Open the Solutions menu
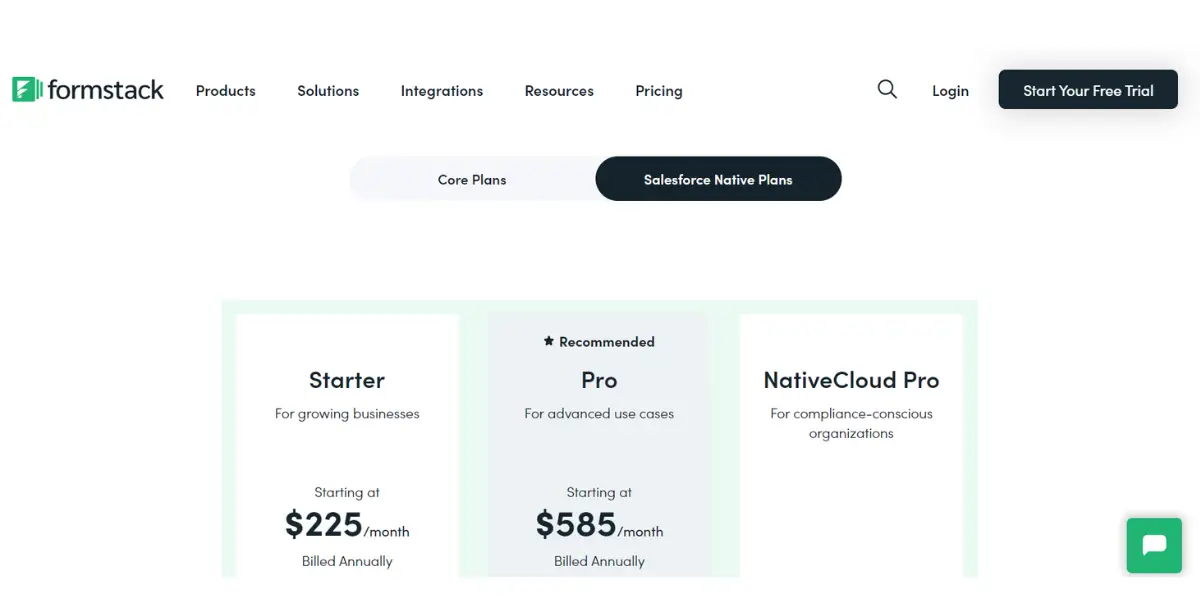Viewport: 1200px width, 600px height. tap(328, 91)
